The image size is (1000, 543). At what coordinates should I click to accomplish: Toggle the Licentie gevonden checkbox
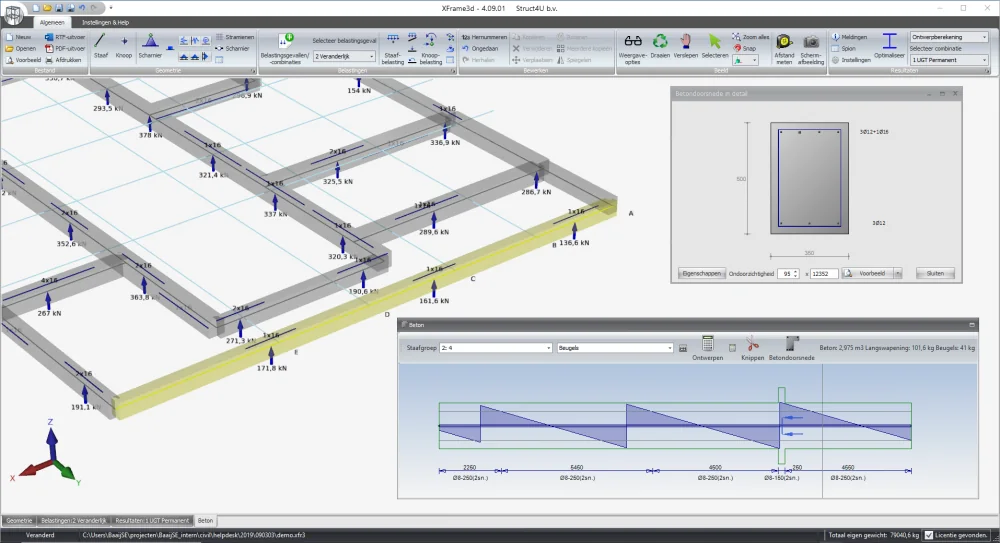tap(929, 535)
